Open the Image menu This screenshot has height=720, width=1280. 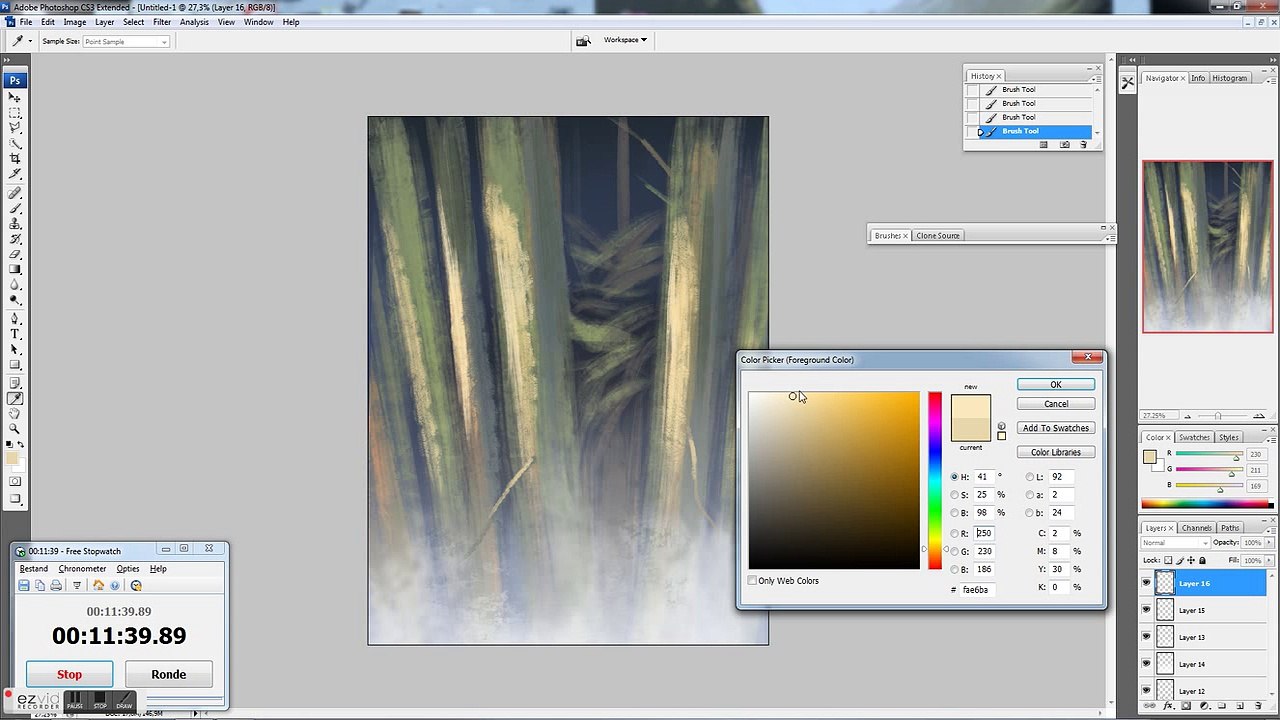tap(75, 22)
